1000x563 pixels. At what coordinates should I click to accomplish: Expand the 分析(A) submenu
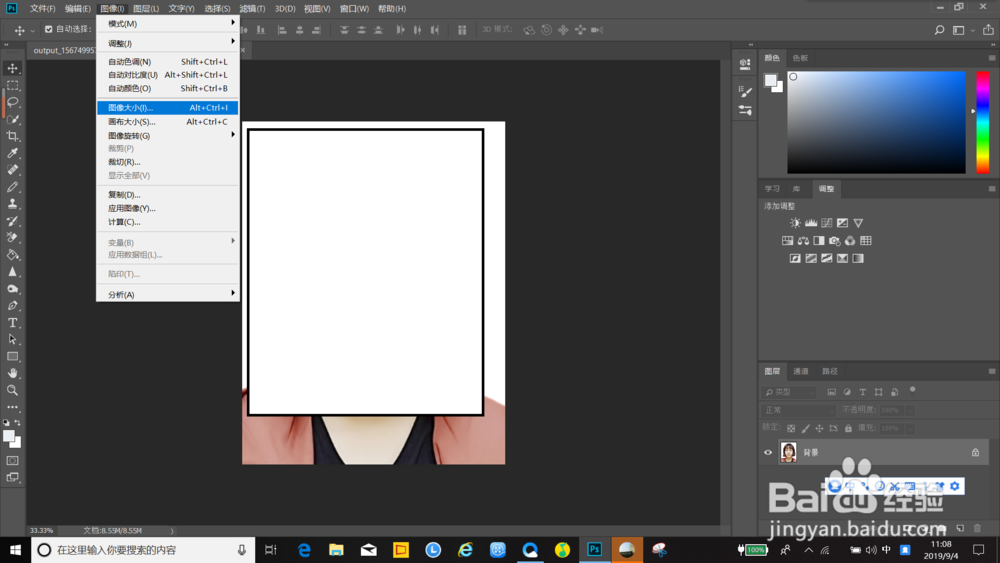[168, 295]
